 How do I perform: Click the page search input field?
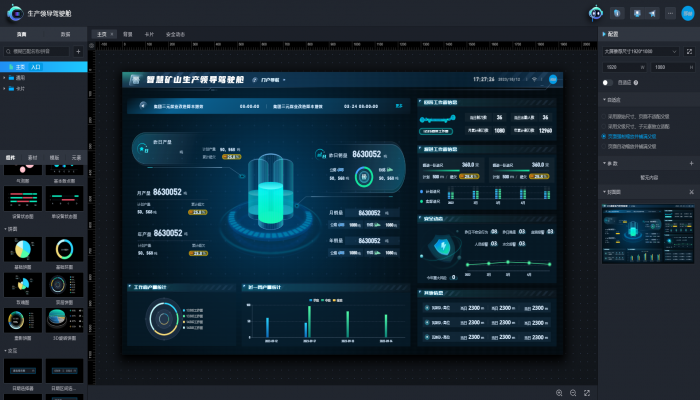(38, 50)
